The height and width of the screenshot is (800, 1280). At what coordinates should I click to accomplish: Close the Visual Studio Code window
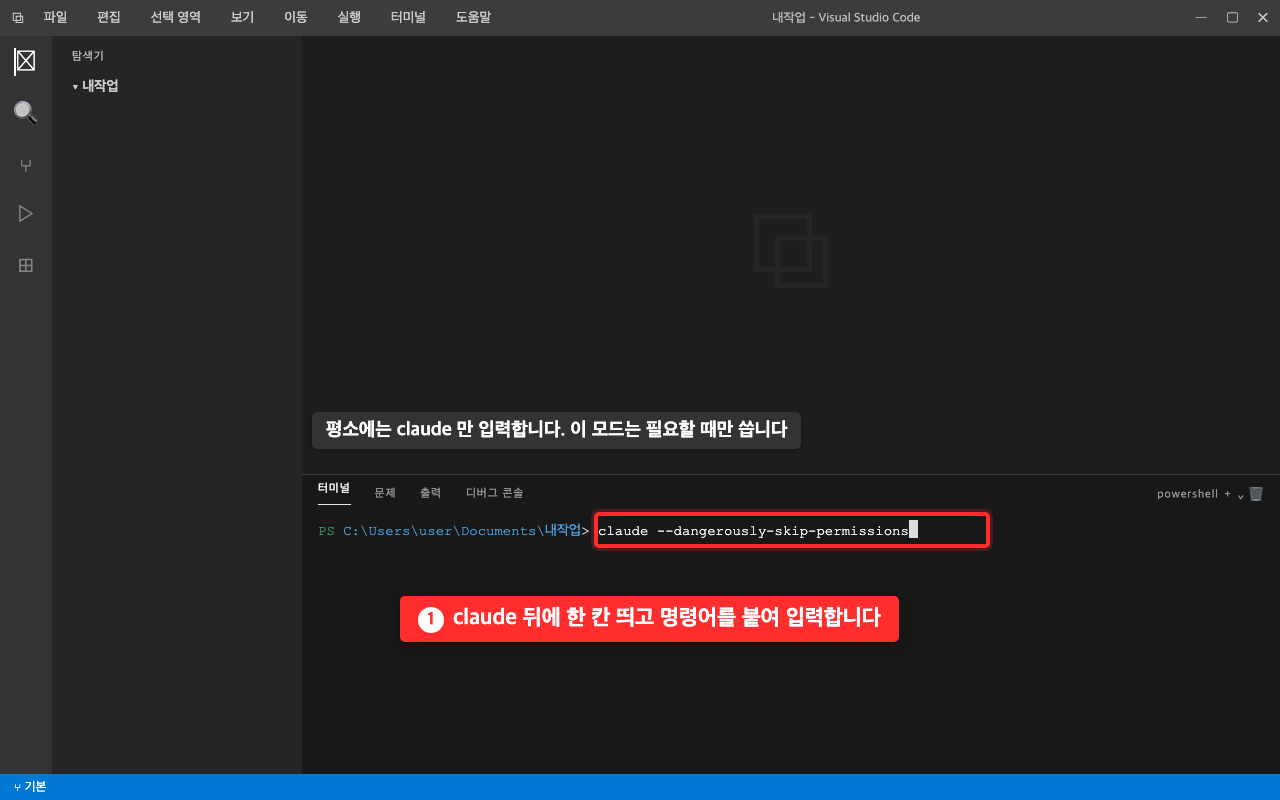[x=1263, y=17]
